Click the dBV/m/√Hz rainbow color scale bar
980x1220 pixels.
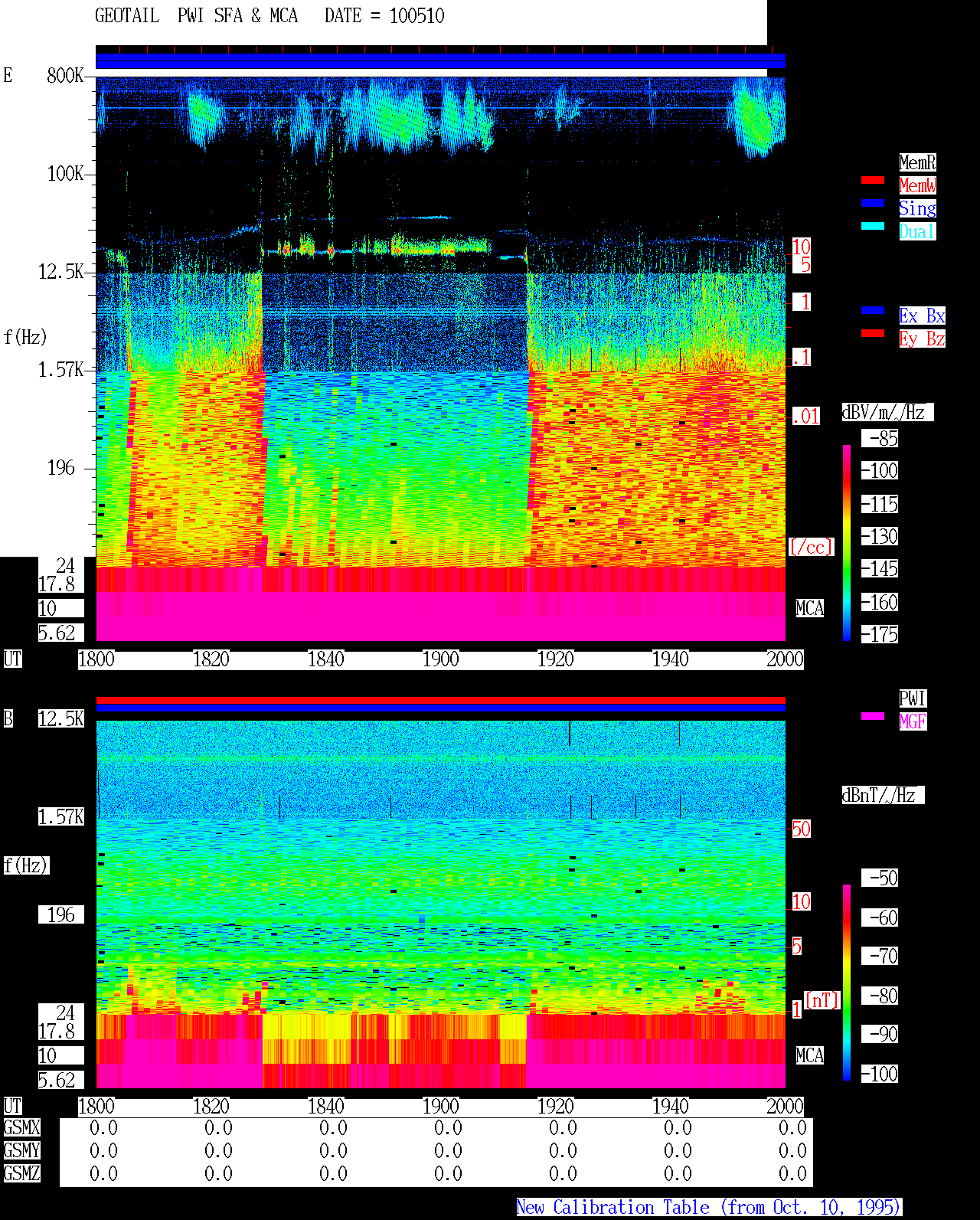[847, 542]
